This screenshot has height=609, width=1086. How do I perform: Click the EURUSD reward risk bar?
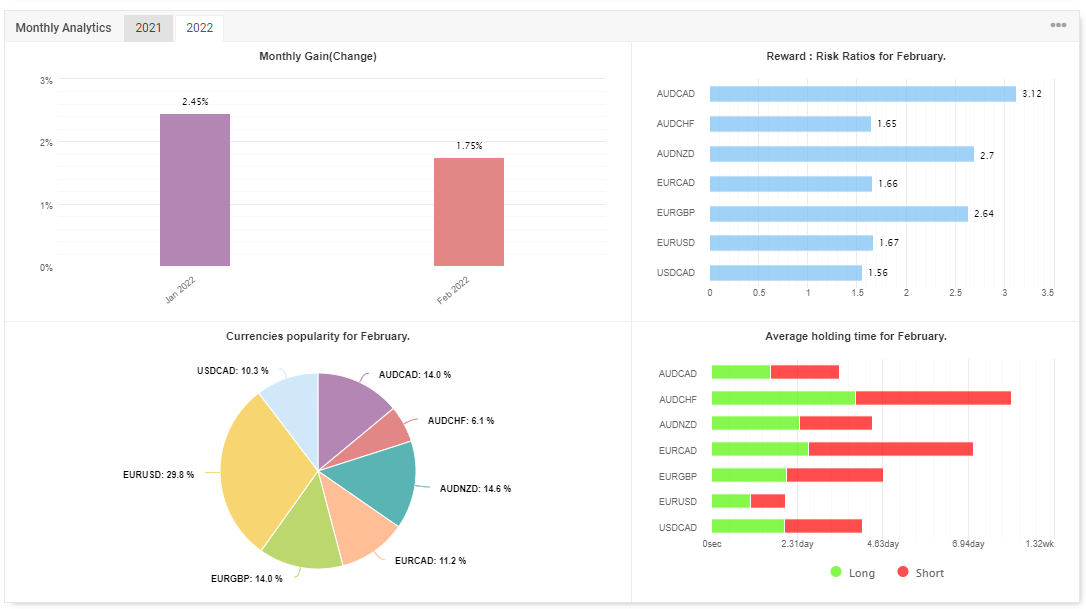[792, 242]
